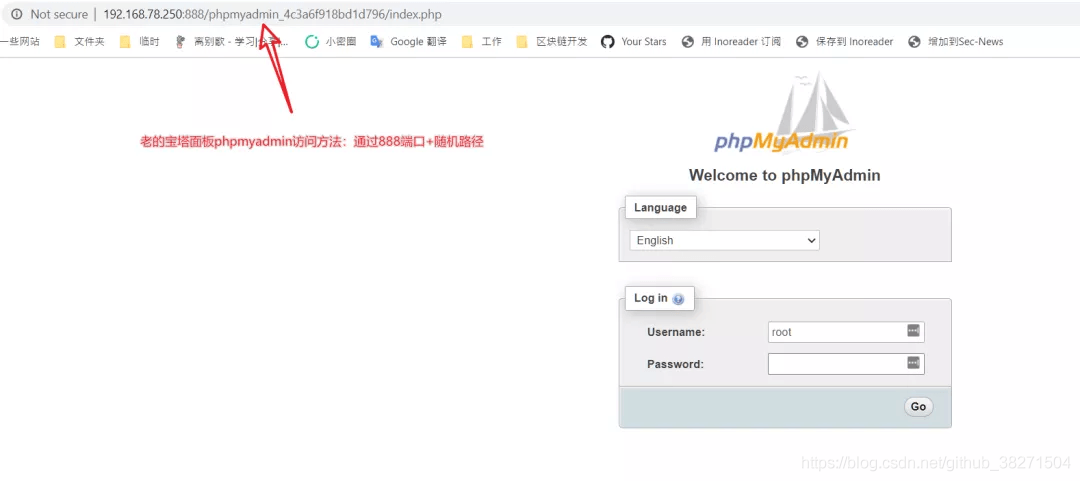
Task: Click the Password: label
Action: pyautogui.click(x=675, y=364)
